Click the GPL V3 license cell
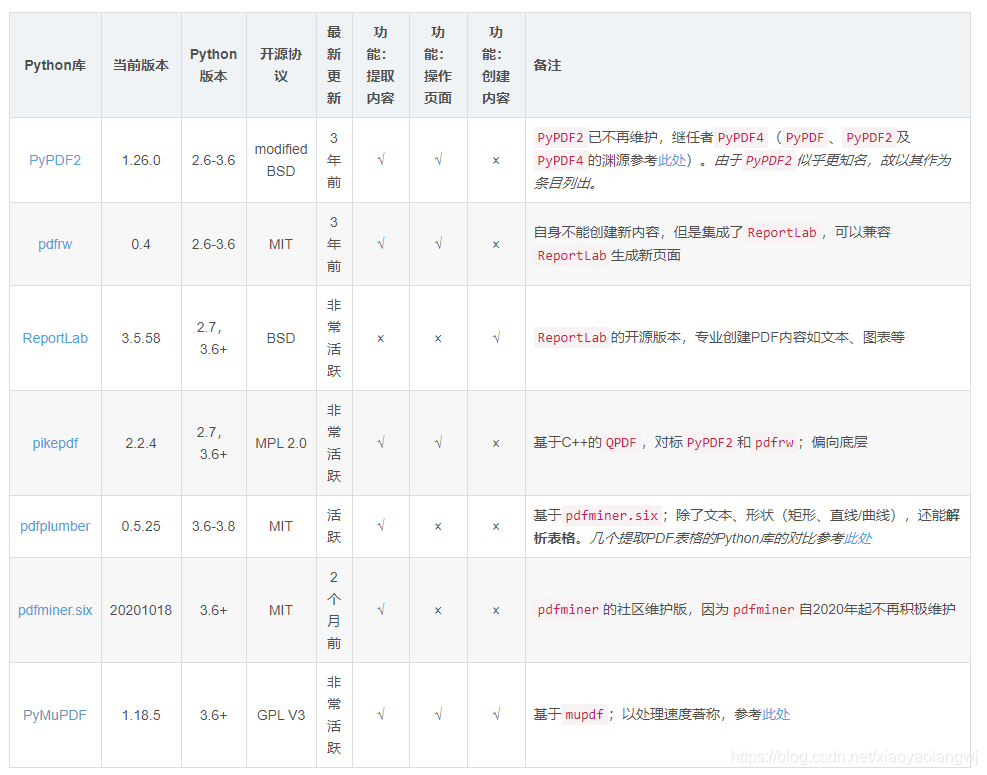Screen dimensions: 987x775 pos(281,715)
